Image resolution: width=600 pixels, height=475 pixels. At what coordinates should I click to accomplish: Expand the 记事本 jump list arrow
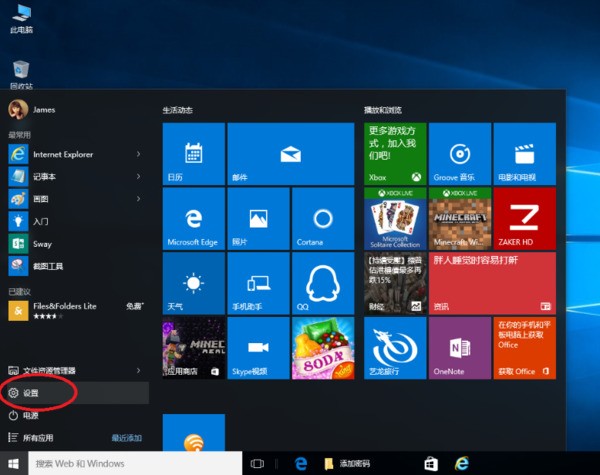coord(138,176)
